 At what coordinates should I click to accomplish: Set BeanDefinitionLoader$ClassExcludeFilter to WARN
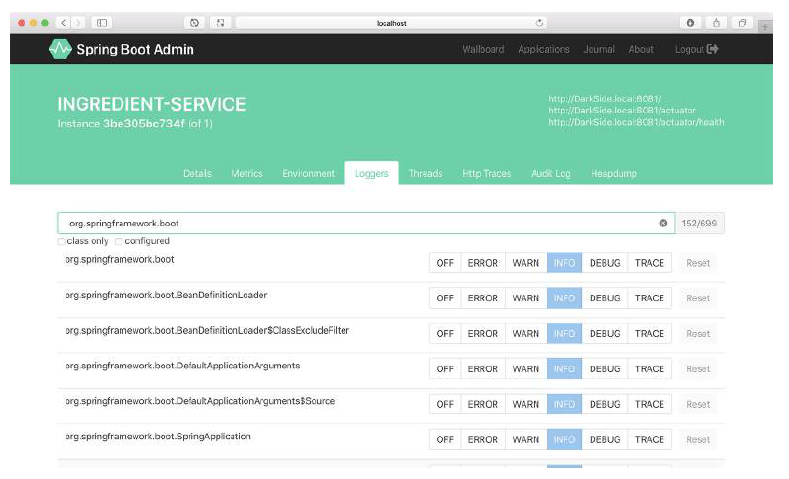point(525,334)
